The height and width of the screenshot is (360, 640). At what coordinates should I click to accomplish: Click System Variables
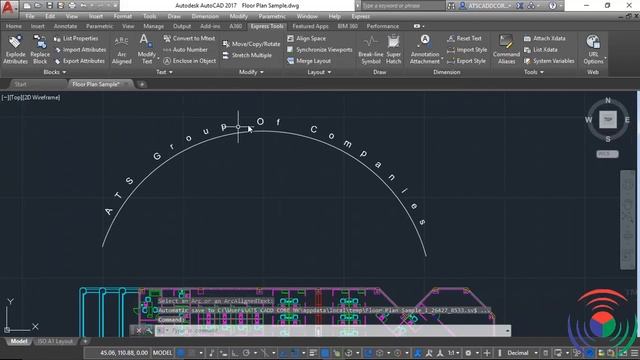(x=549, y=61)
